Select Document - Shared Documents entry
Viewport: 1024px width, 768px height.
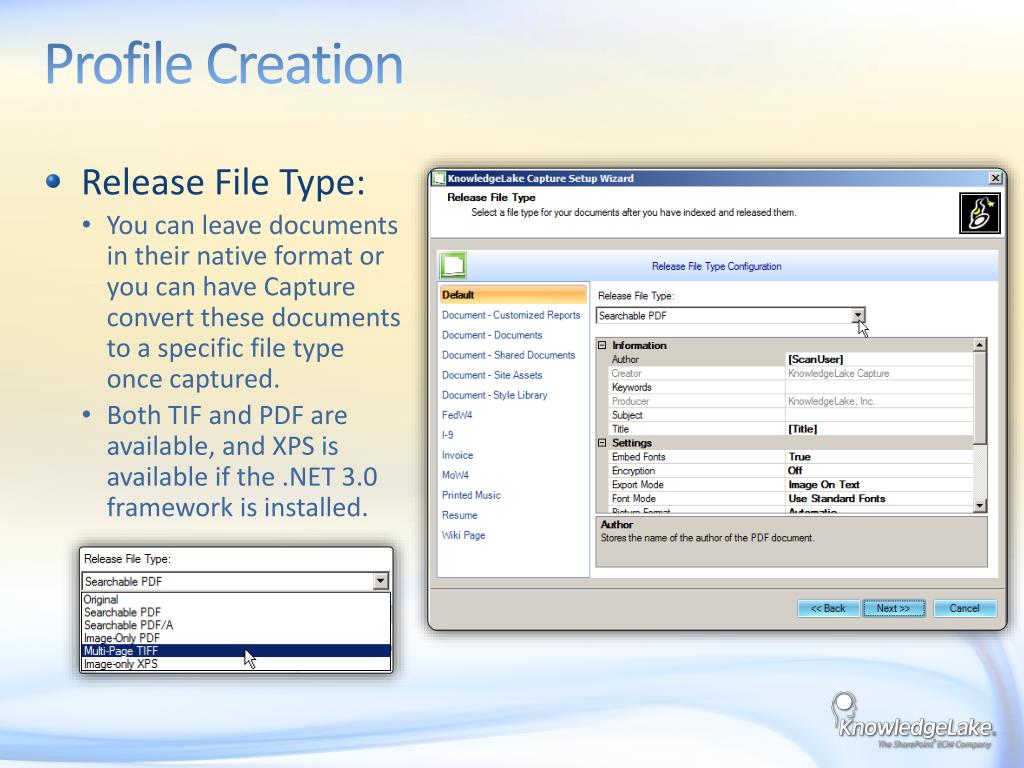point(508,355)
